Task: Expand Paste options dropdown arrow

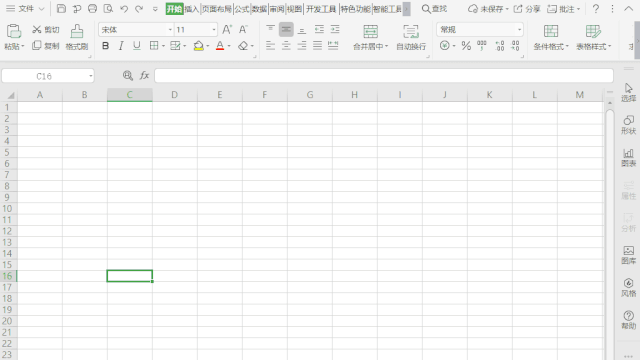Action: (x=22, y=47)
